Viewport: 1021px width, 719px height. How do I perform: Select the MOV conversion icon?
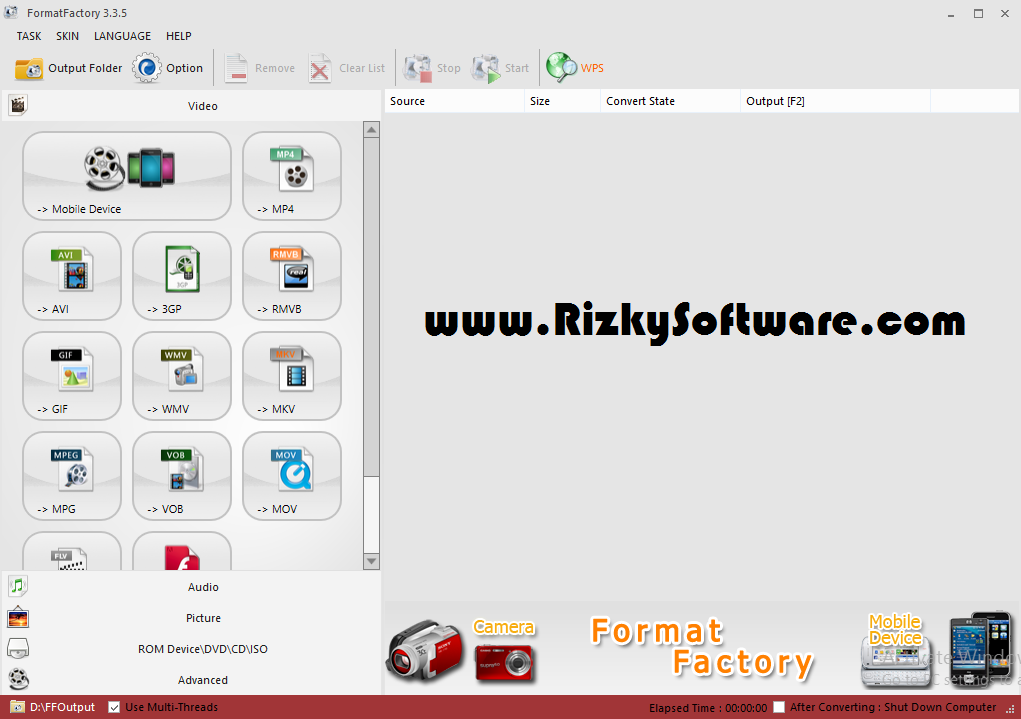coord(292,476)
